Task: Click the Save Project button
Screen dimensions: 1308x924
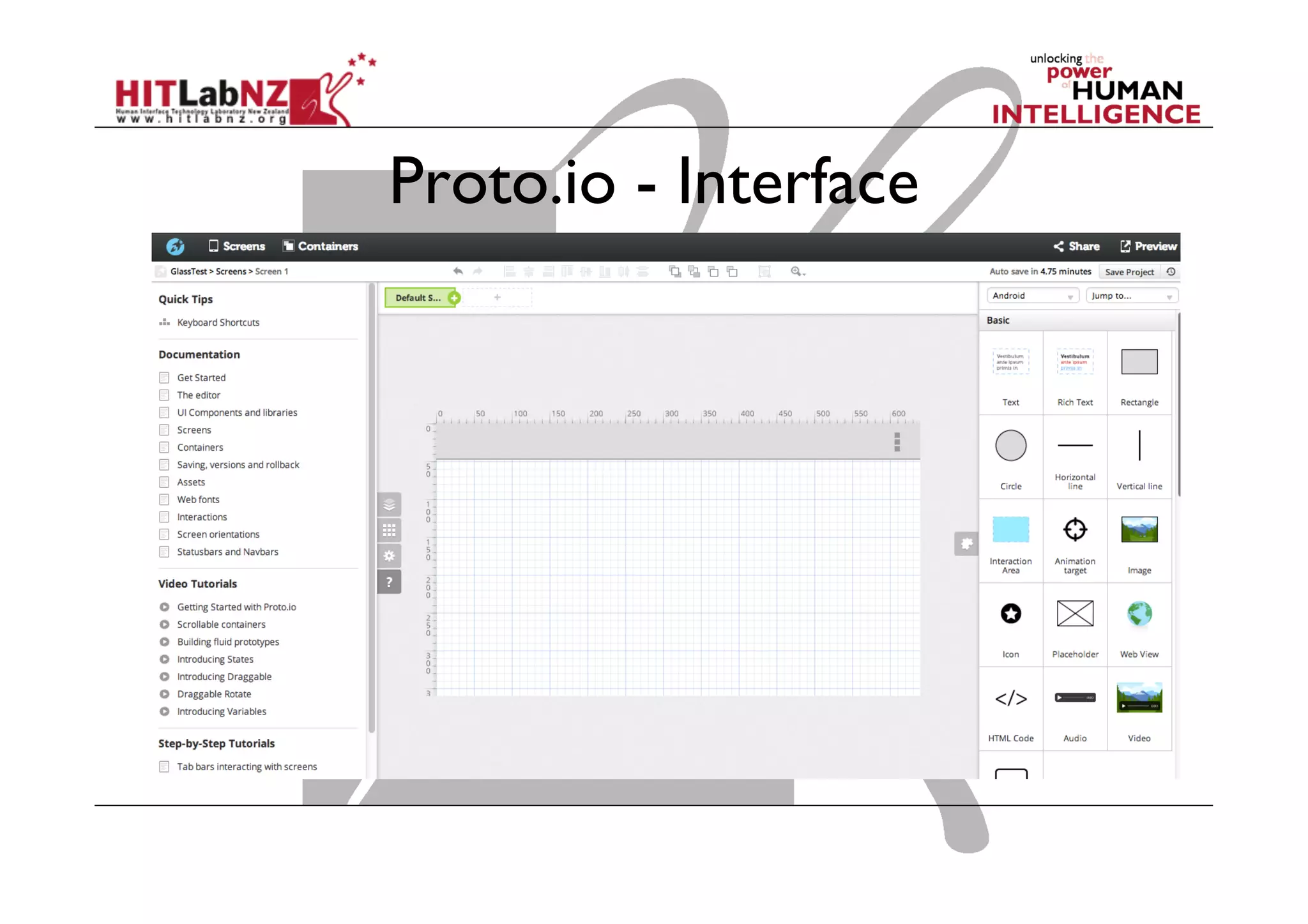Action: click(1129, 272)
